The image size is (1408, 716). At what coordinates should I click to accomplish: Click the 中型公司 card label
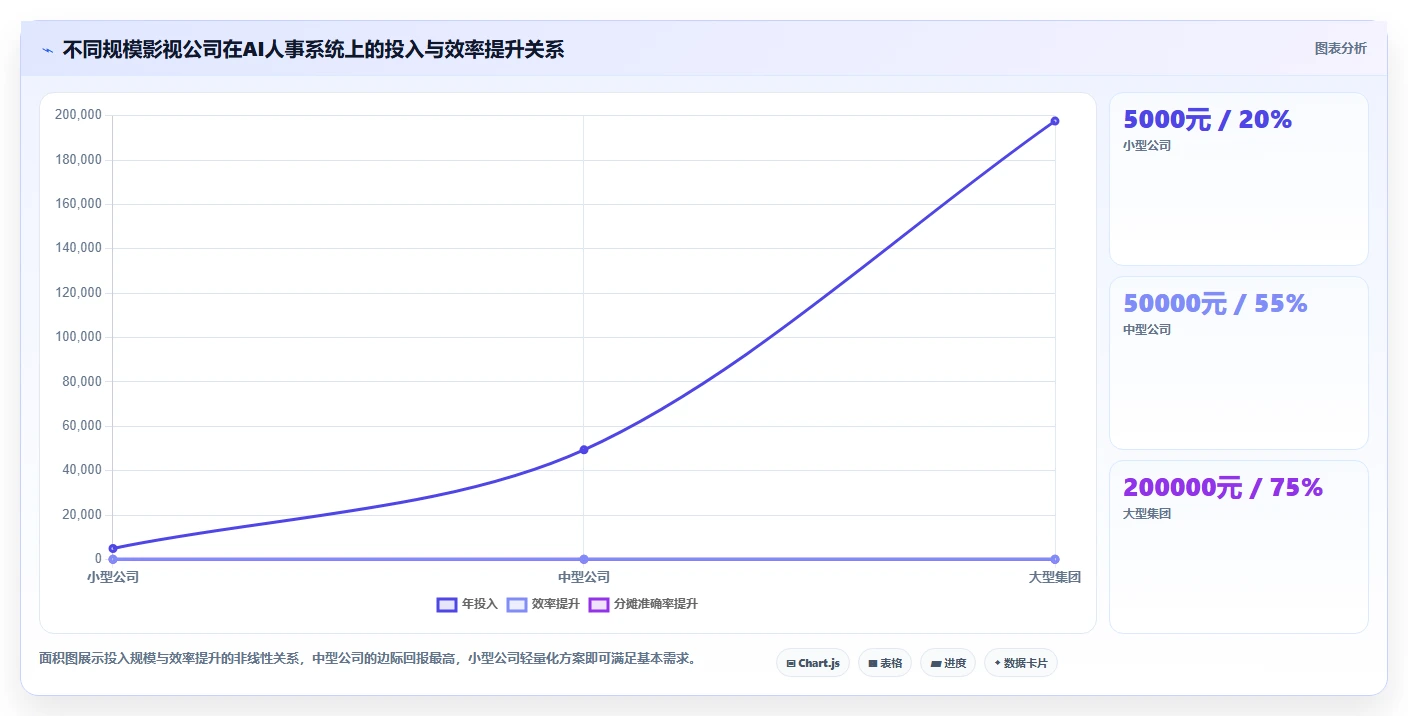1147,329
